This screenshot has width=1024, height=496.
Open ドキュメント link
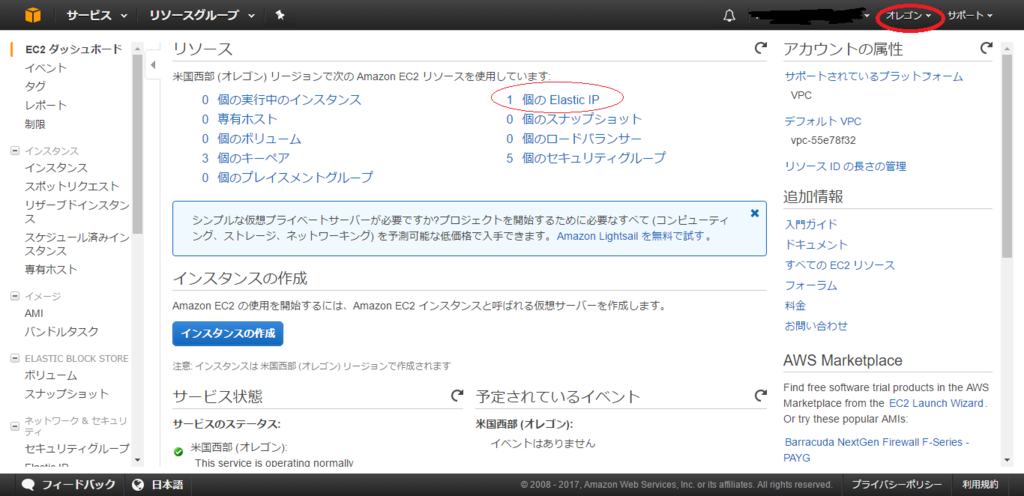pos(816,245)
